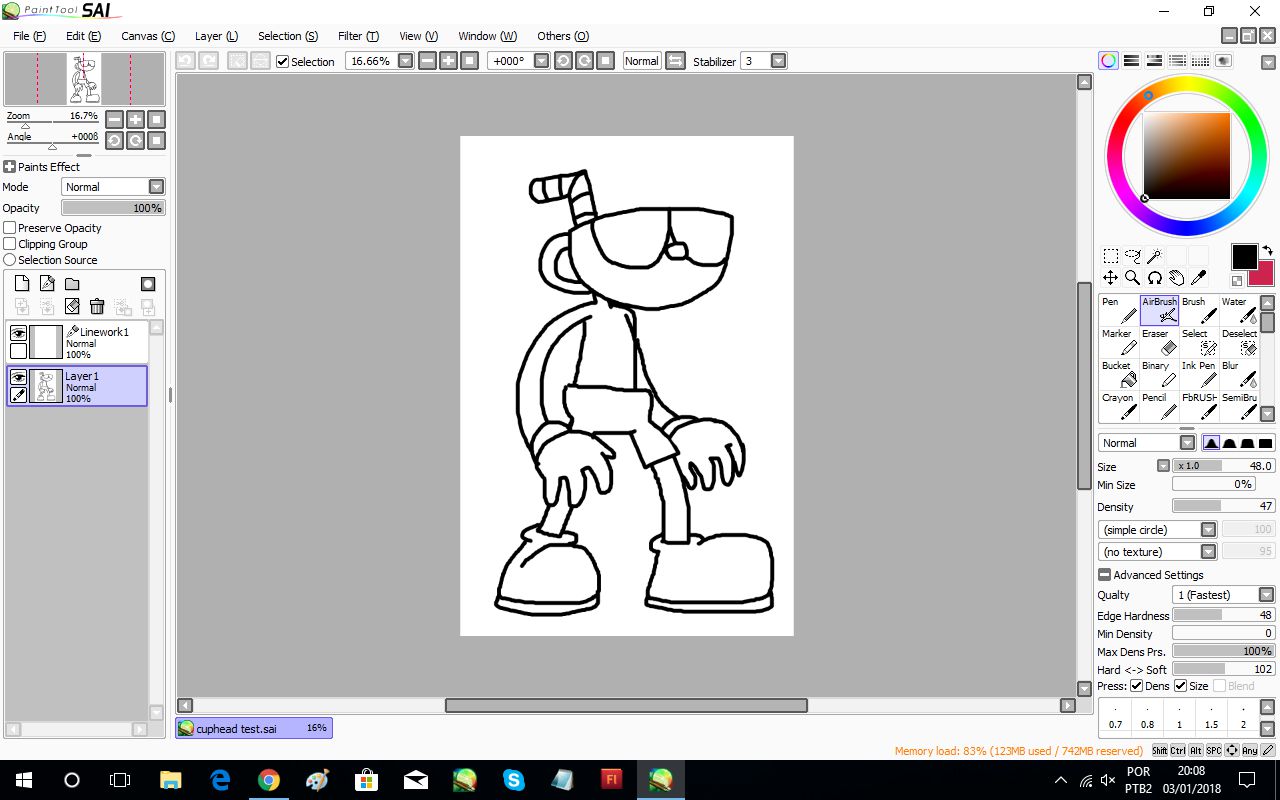Hide Layer1 with its eye icon
This screenshot has width=1280, height=800.
[18, 377]
